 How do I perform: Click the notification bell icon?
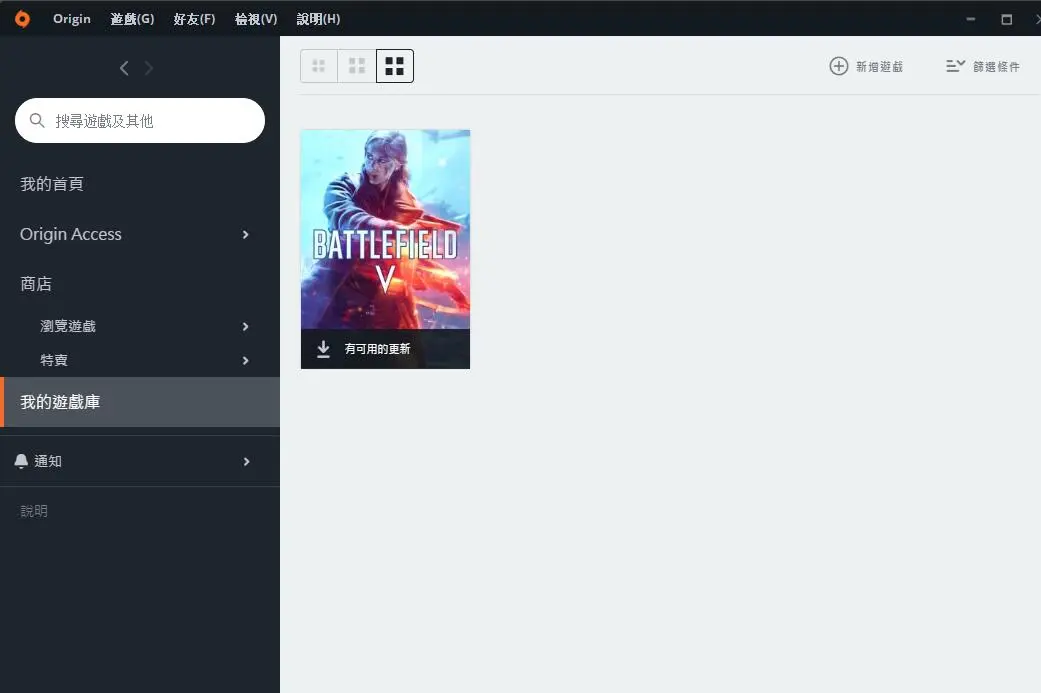pyautogui.click(x=21, y=461)
